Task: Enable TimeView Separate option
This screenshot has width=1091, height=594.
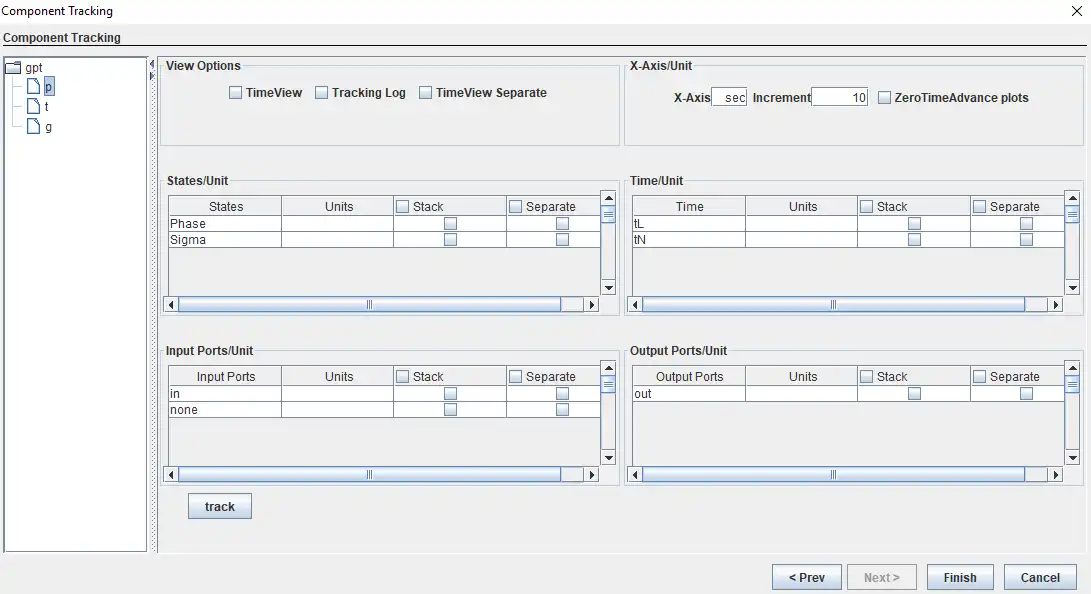Action: pyautogui.click(x=426, y=93)
